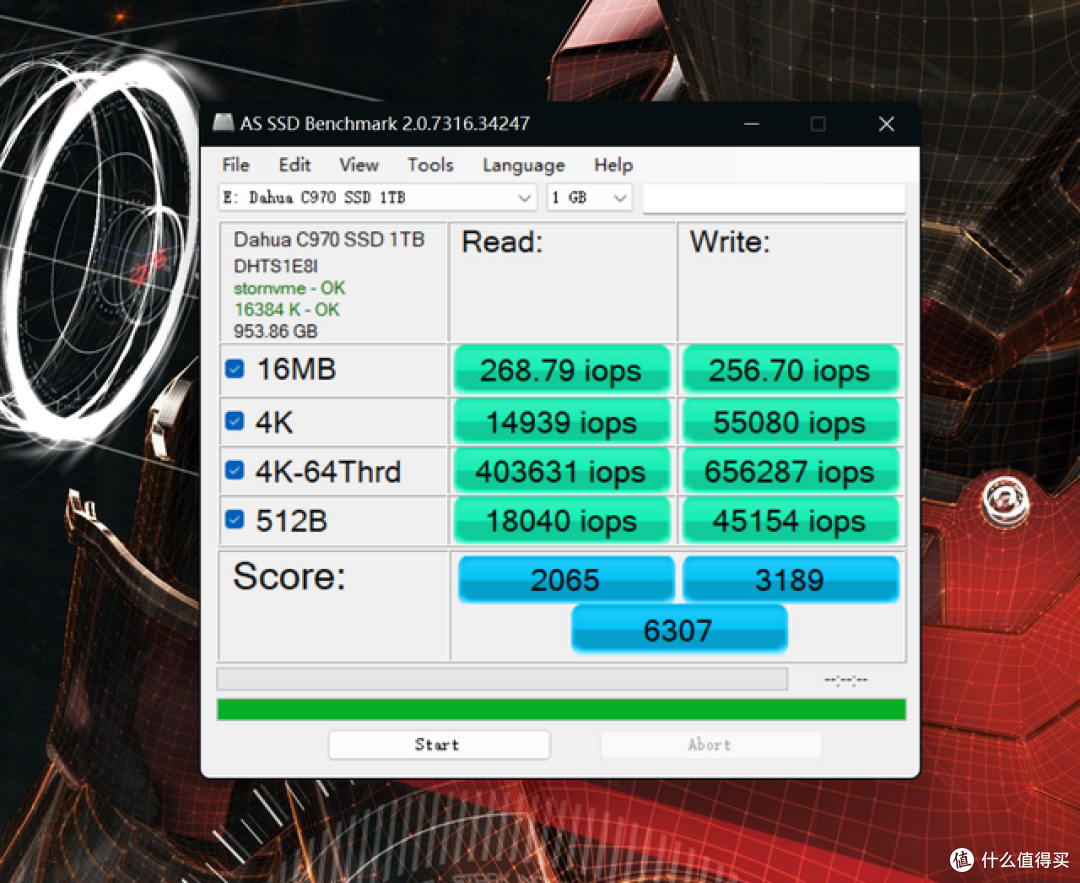
Task: Open the Edit menu
Action: point(295,165)
